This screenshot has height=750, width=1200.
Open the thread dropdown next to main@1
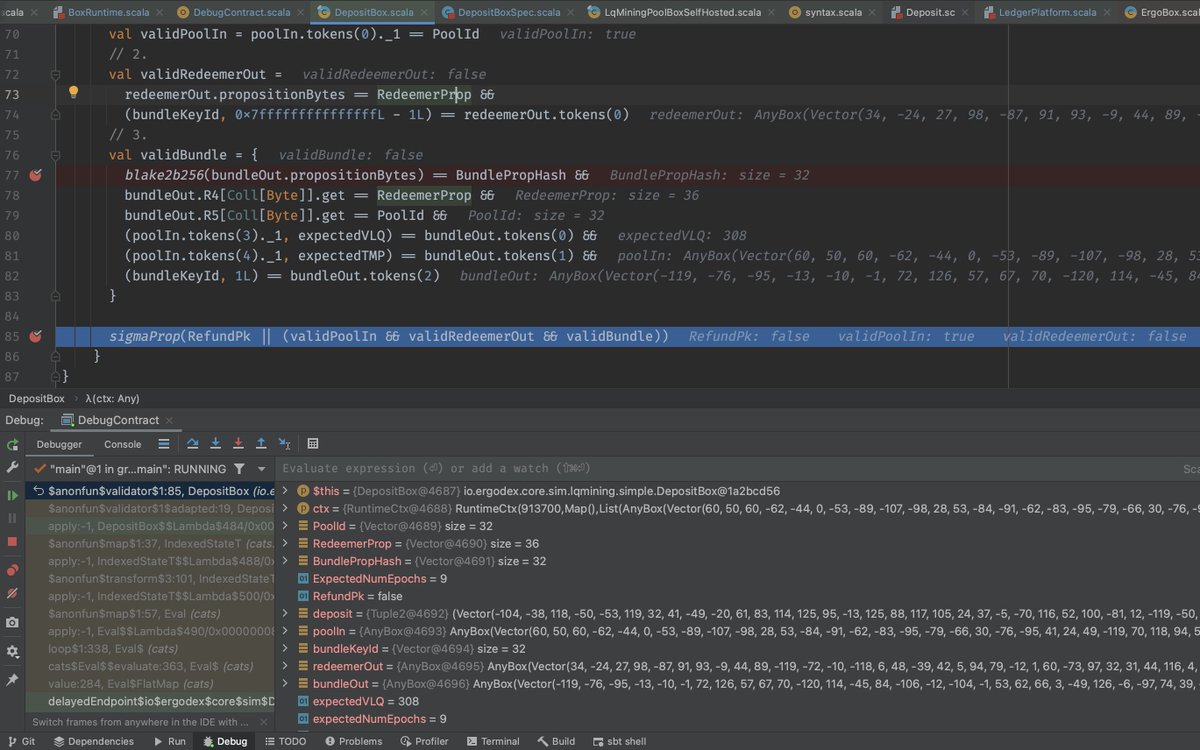259,467
